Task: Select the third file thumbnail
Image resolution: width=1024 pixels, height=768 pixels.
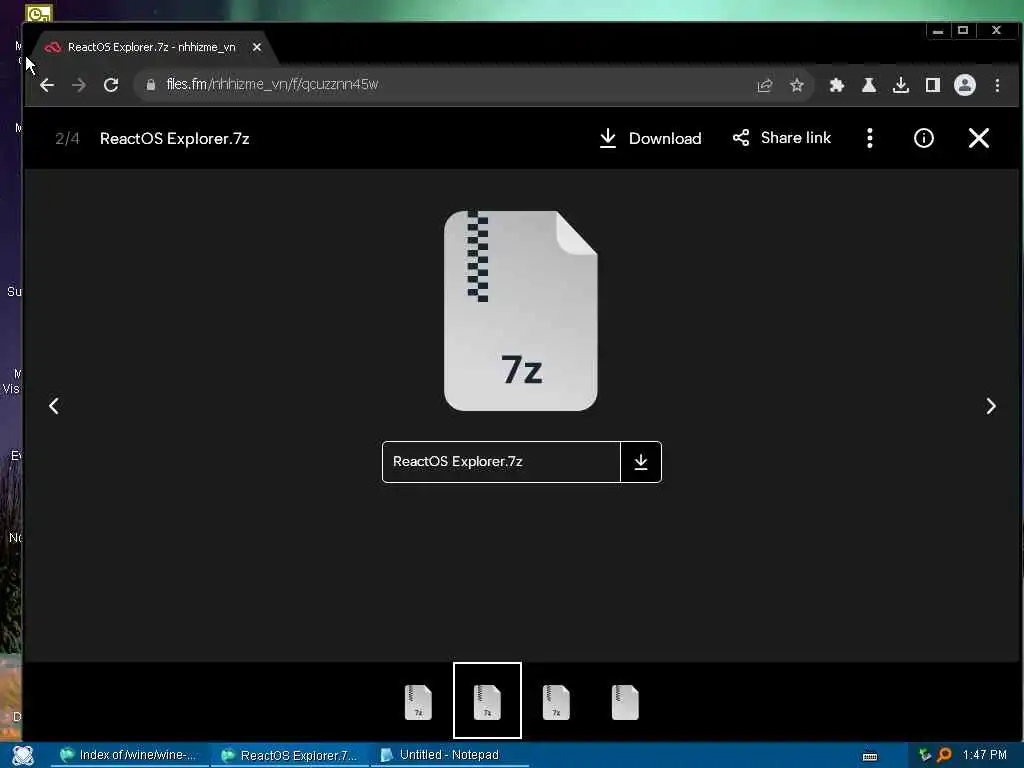Action: point(556,702)
